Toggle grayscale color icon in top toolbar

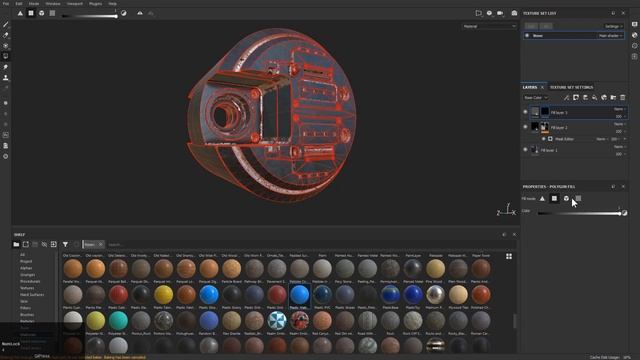124,13
